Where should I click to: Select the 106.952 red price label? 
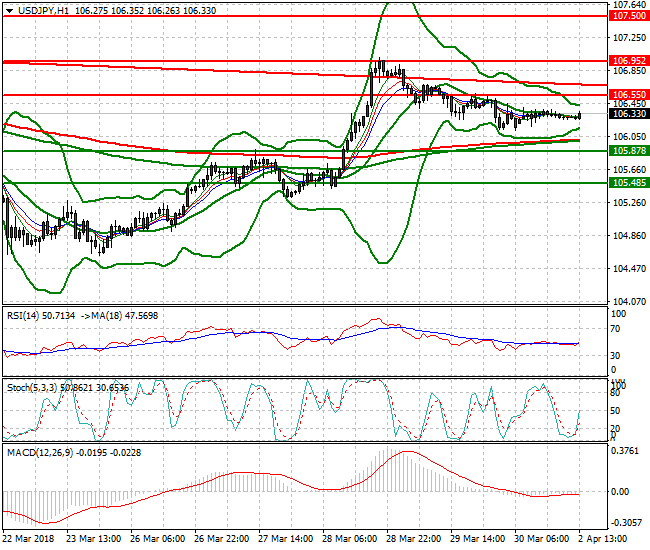click(x=628, y=60)
